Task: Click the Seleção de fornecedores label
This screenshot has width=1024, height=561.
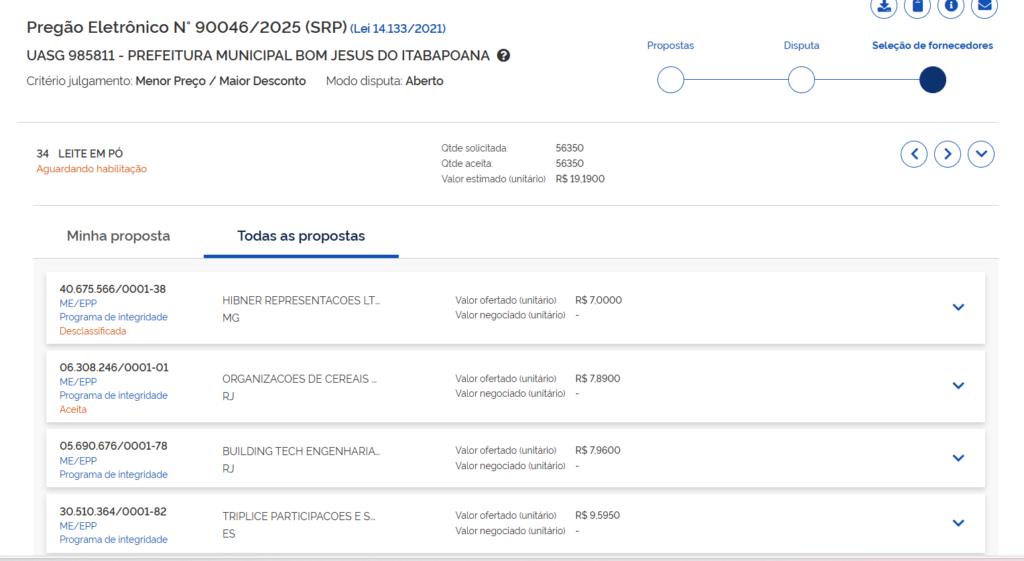Action: point(933,46)
